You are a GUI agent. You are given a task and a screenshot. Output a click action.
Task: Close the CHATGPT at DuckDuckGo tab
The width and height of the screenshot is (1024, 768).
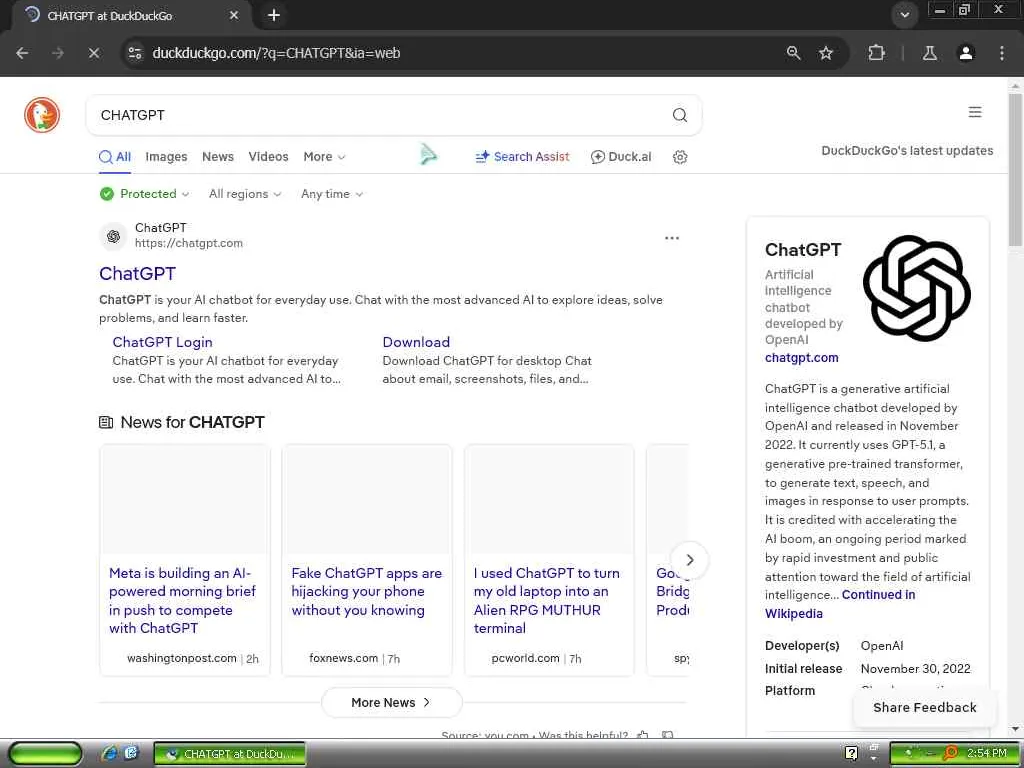[x=234, y=15]
